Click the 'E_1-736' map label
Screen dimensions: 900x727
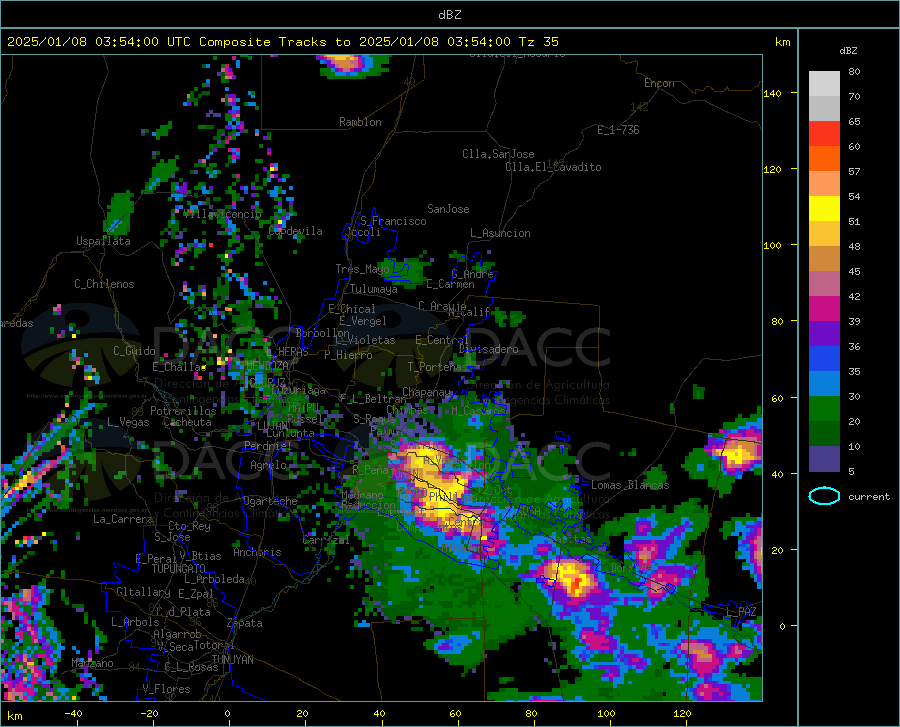(618, 130)
